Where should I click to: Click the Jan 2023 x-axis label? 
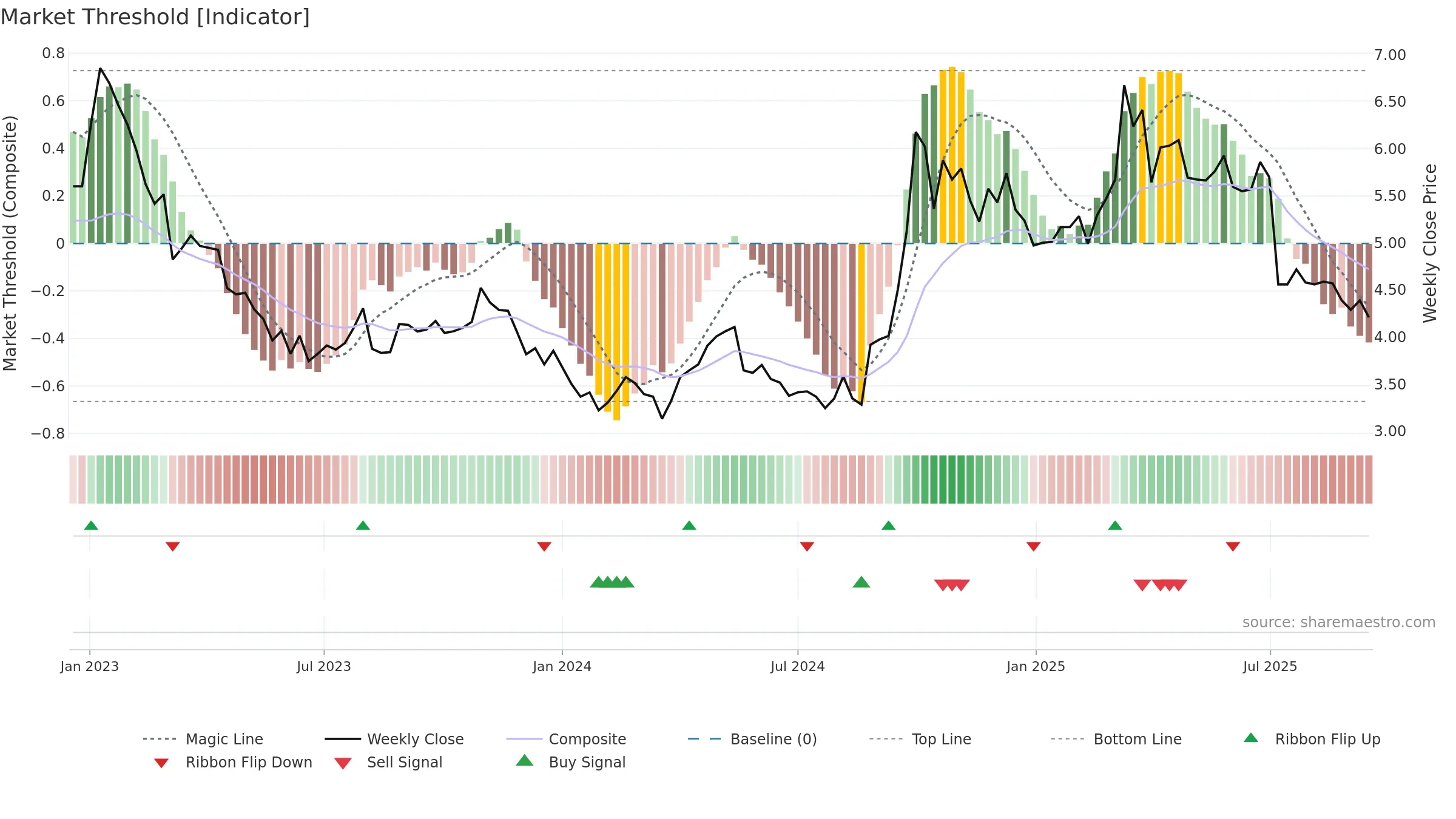point(90,666)
